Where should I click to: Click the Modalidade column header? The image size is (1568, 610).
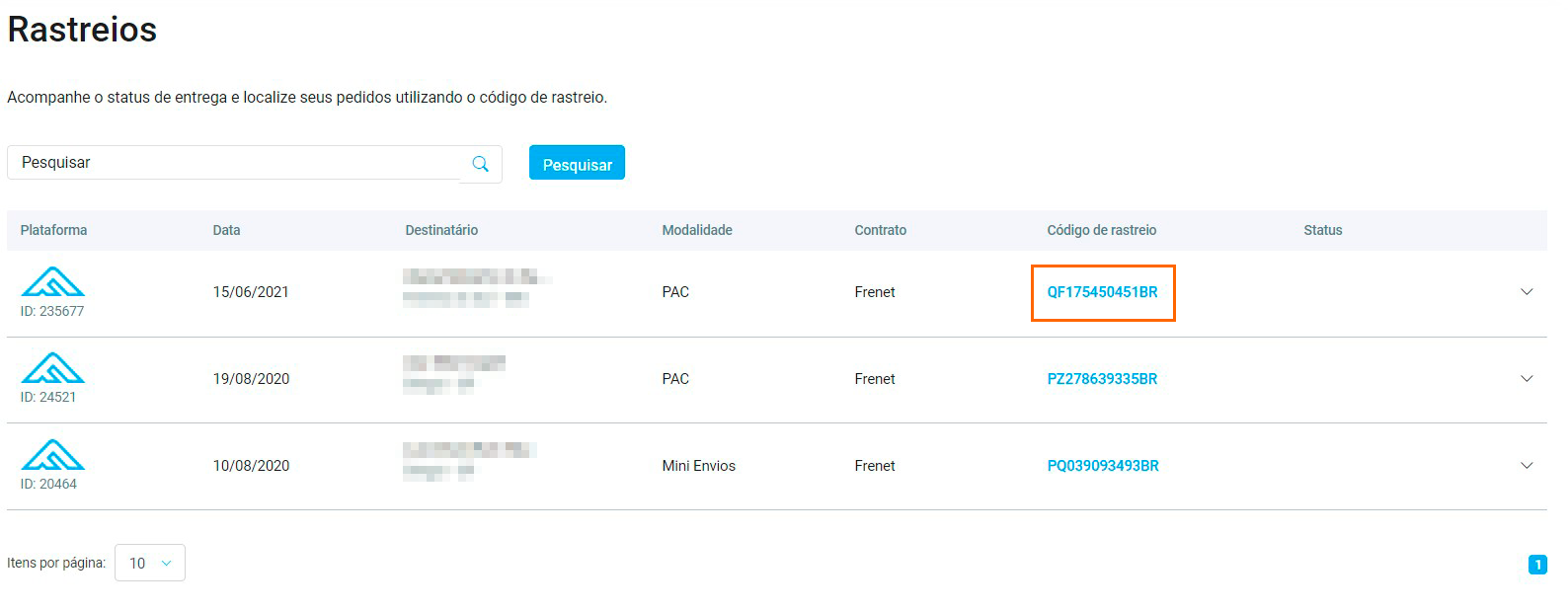click(697, 230)
